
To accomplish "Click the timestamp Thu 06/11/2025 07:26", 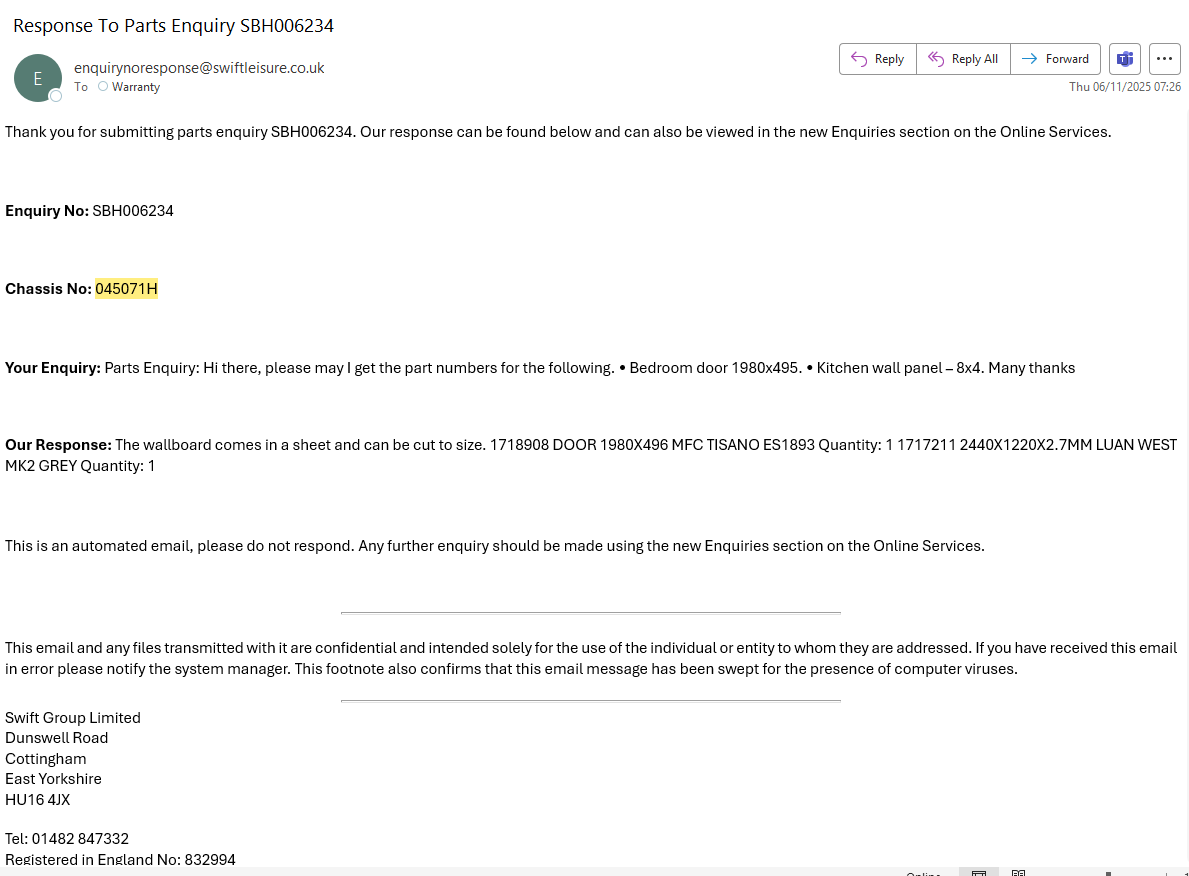I will [1125, 86].
